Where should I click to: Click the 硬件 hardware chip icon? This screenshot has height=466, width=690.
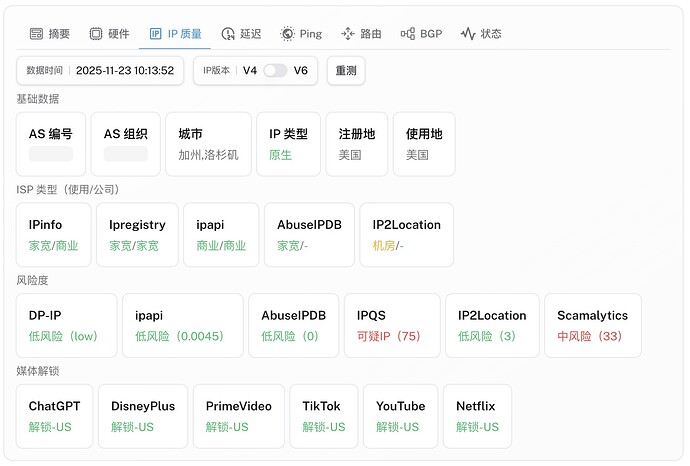(96, 34)
